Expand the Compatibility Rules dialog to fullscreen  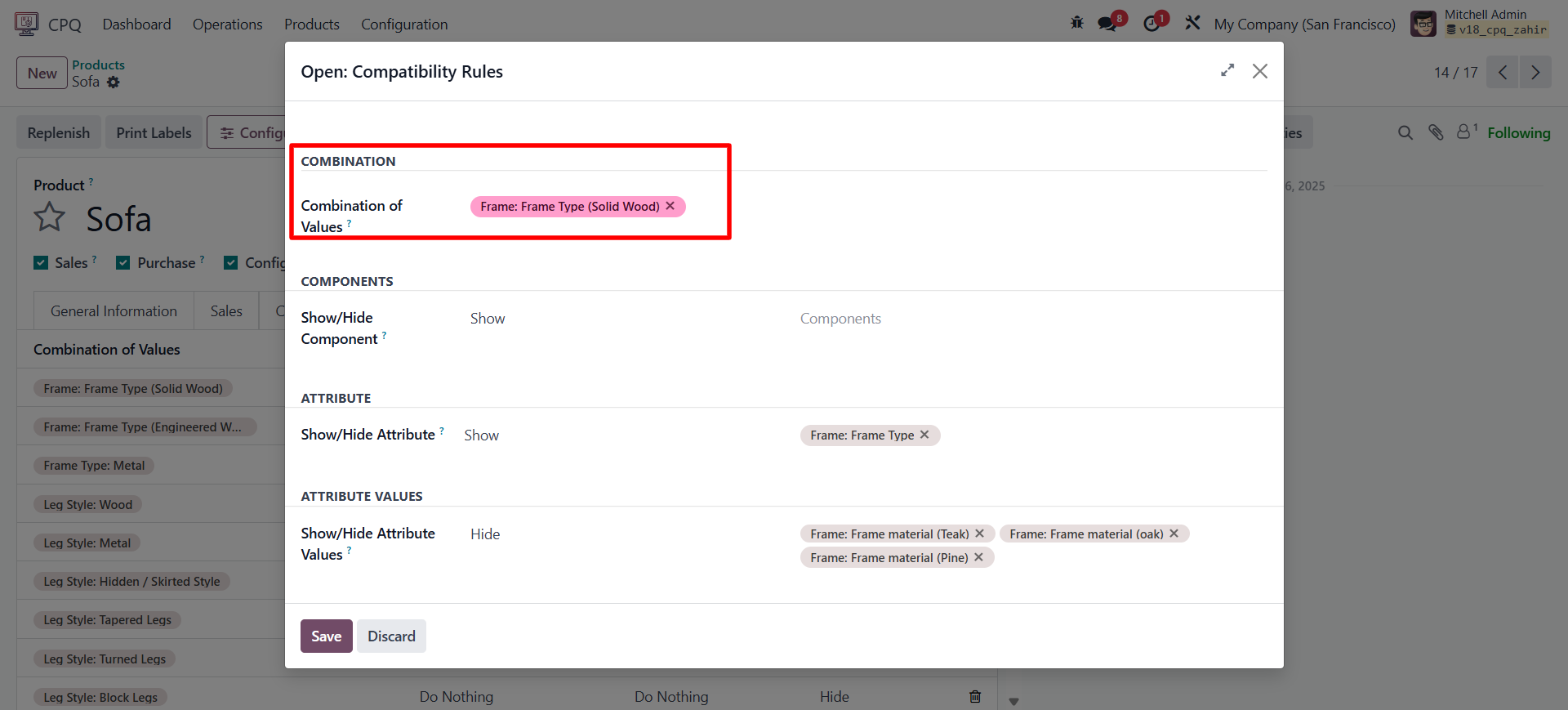click(x=1227, y=71)
